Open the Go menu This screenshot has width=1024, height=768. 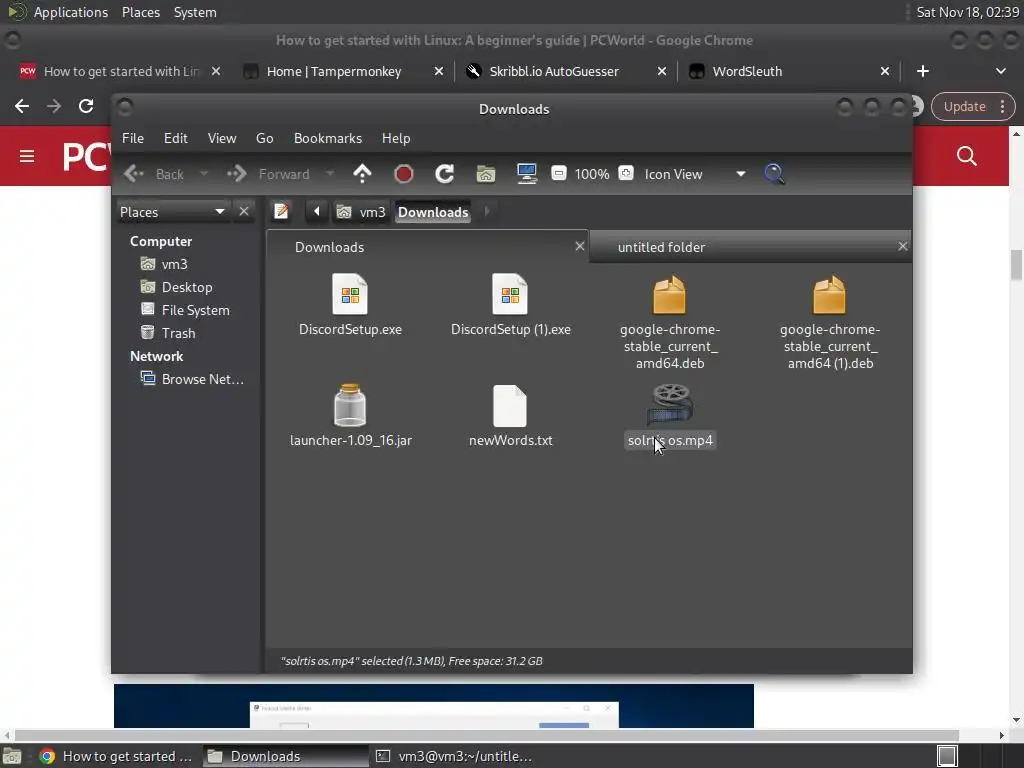click(x=264, y=138)
